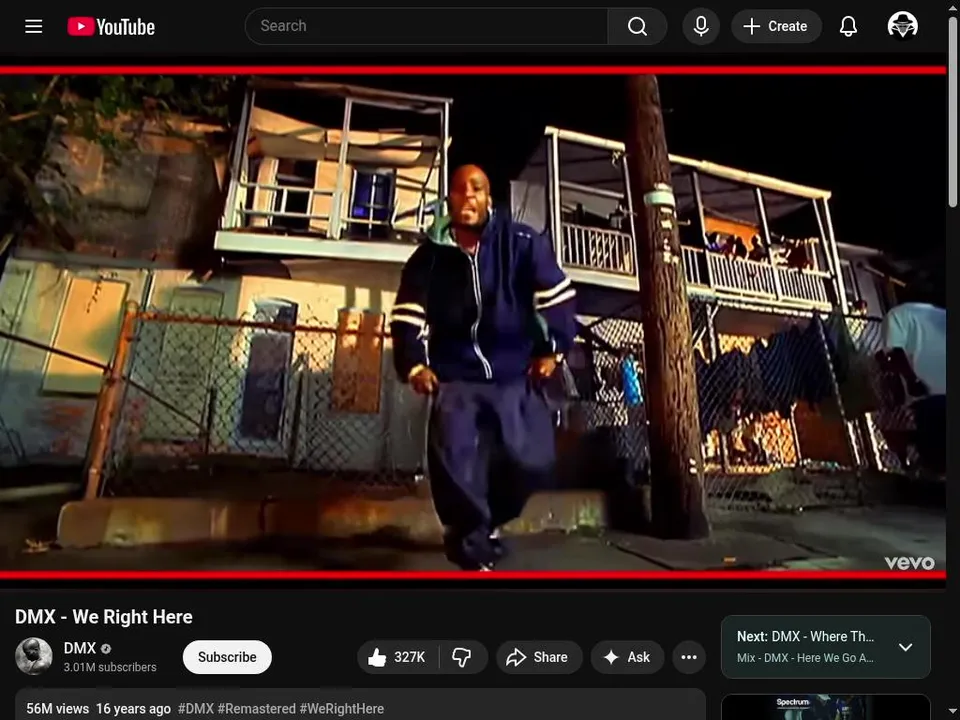960x720 pixels.
Task: Click the verified badge next to DMX
Action: tap(106, 648)
